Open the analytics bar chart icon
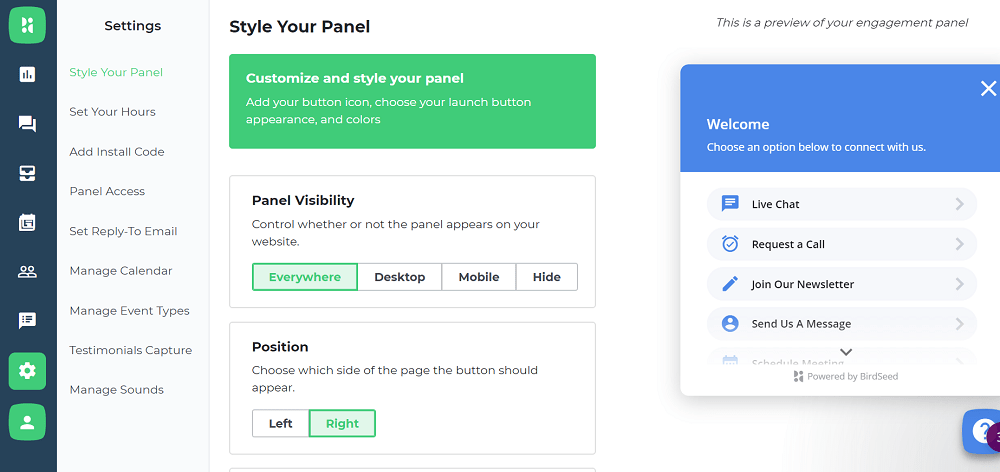 click(27, 75)
